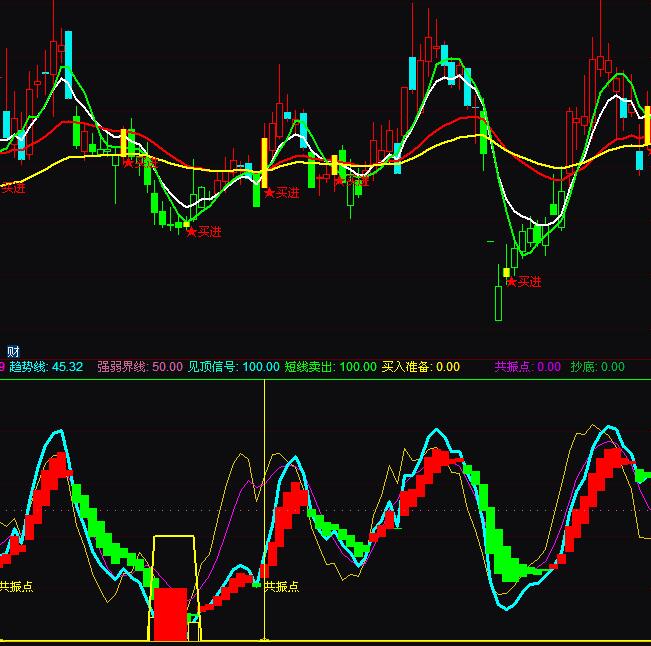Screen dimensions: 651x646
Task: Click the 财 icon above the indicator panel
Action: tap(13, 351)
